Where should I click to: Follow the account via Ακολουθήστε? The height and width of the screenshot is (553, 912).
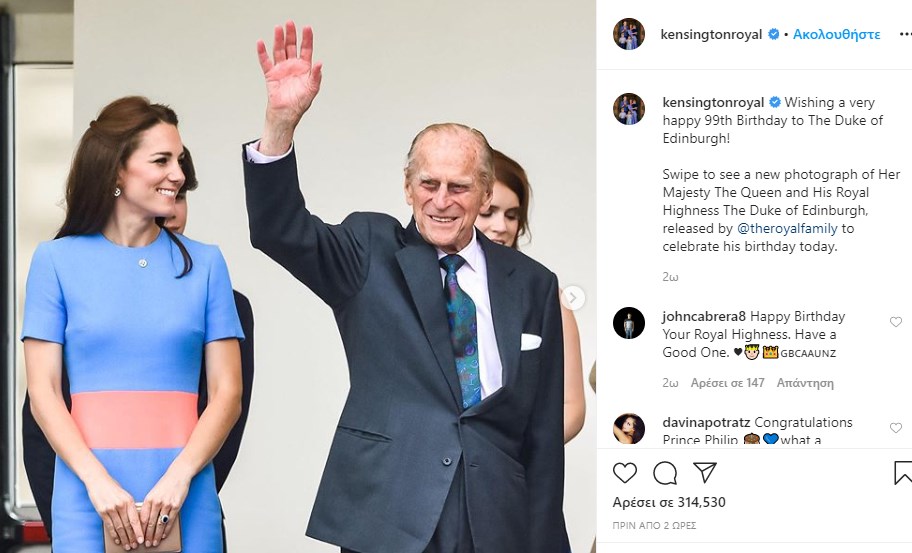[x=836, y=34]
